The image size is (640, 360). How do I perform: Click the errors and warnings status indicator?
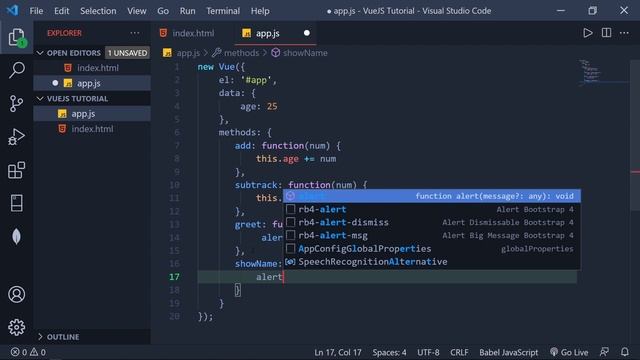coord(28,352)
